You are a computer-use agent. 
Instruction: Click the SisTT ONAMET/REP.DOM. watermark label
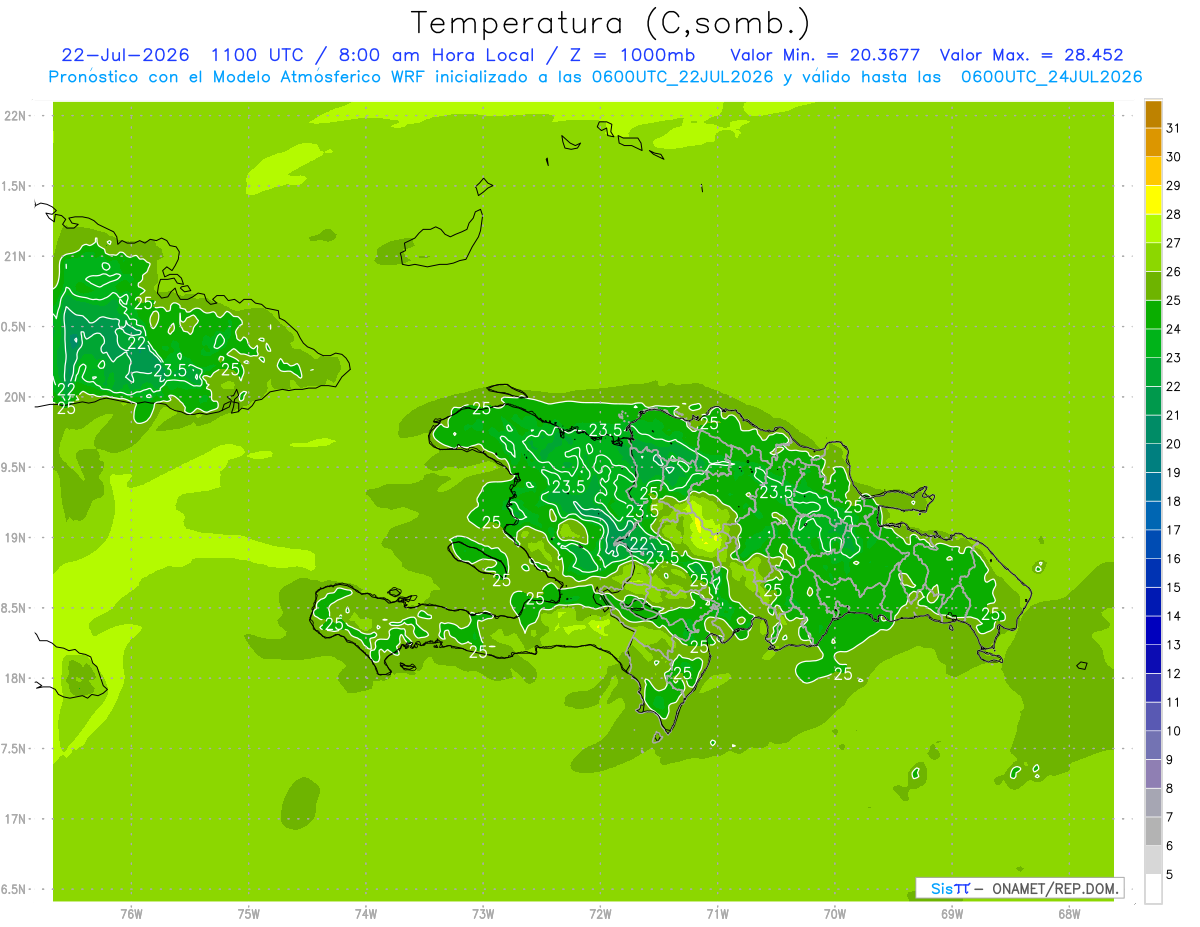[1019, 888]
